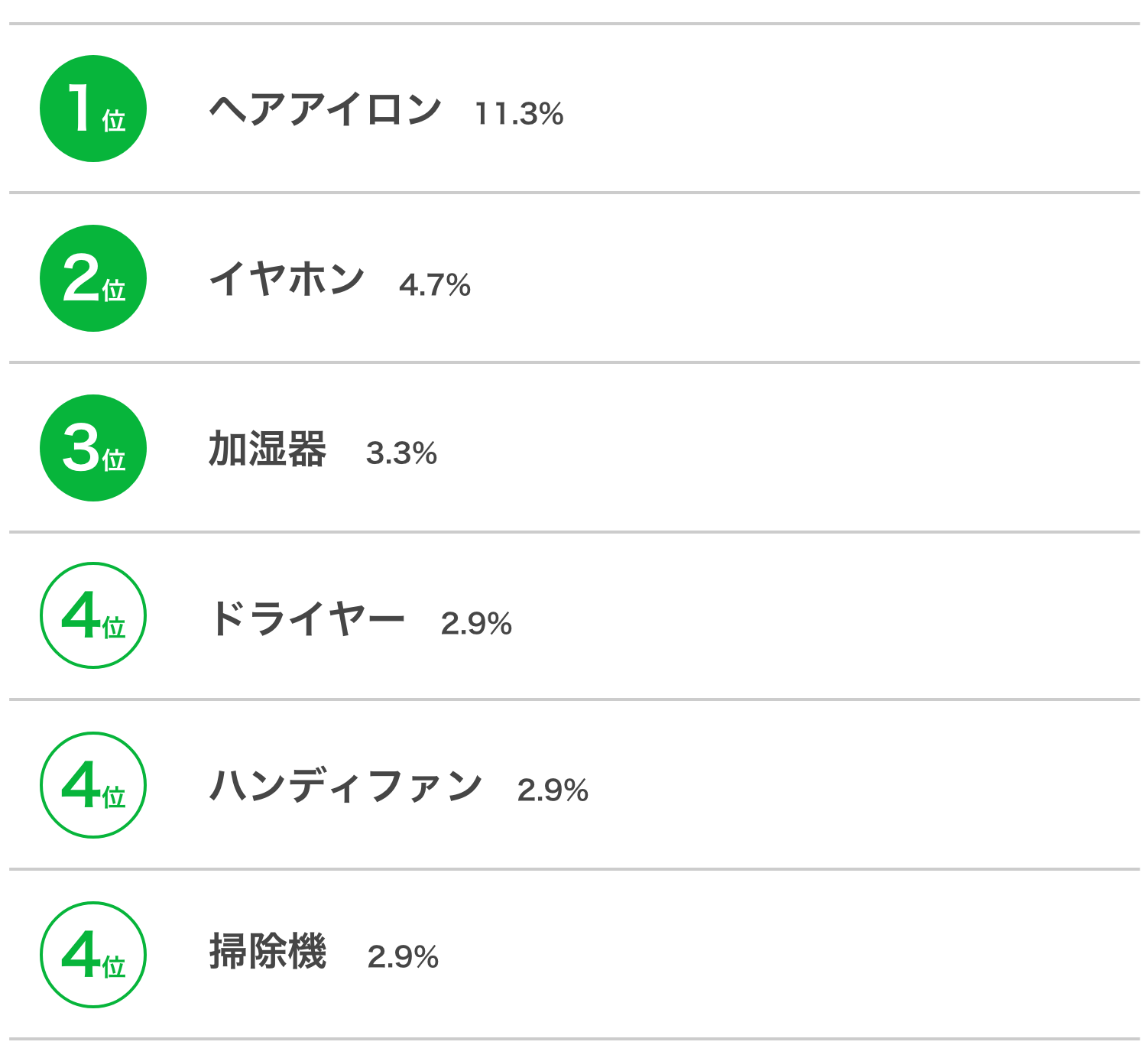
Task: Click divider line between 加湿器 and ドライヤー rows
Action: 574,531
